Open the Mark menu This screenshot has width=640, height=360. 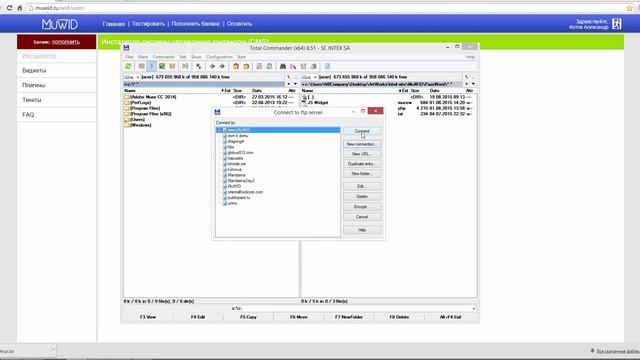pos(143,57)
